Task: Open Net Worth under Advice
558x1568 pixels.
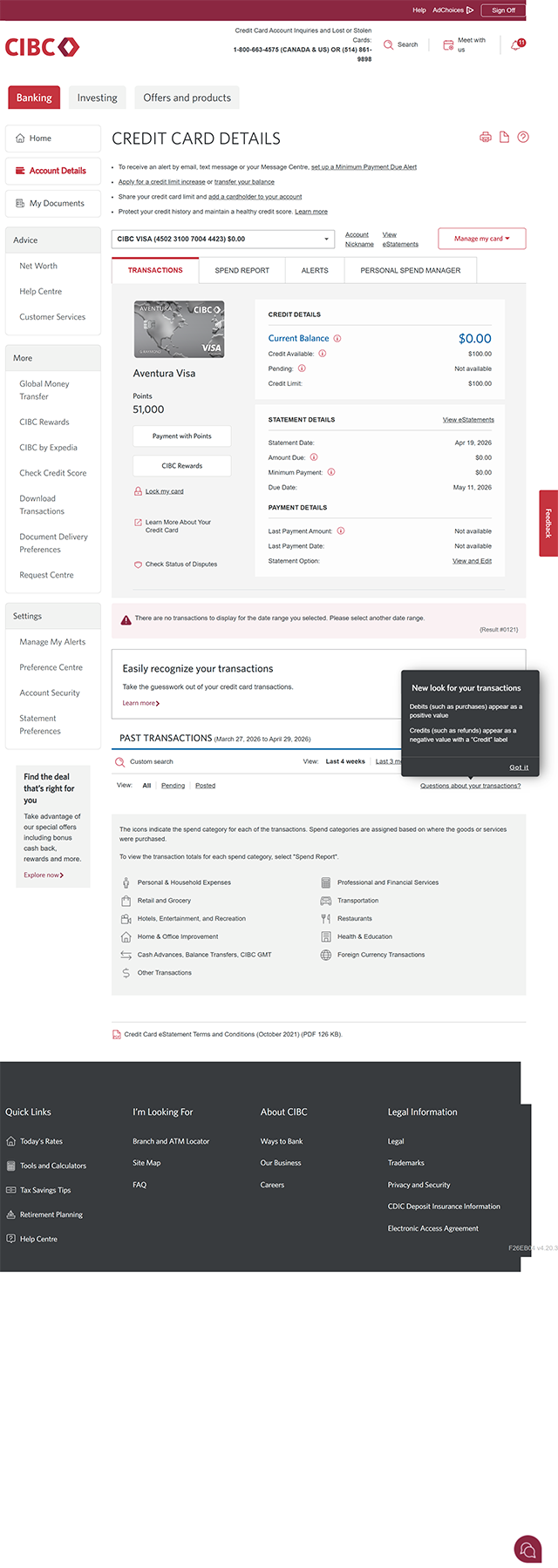Action: click(x=38, y=266)
